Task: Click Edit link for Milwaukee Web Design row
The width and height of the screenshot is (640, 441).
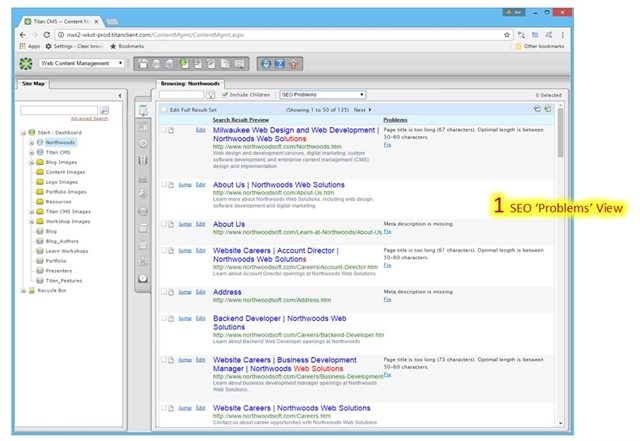Action: [200, 130]
